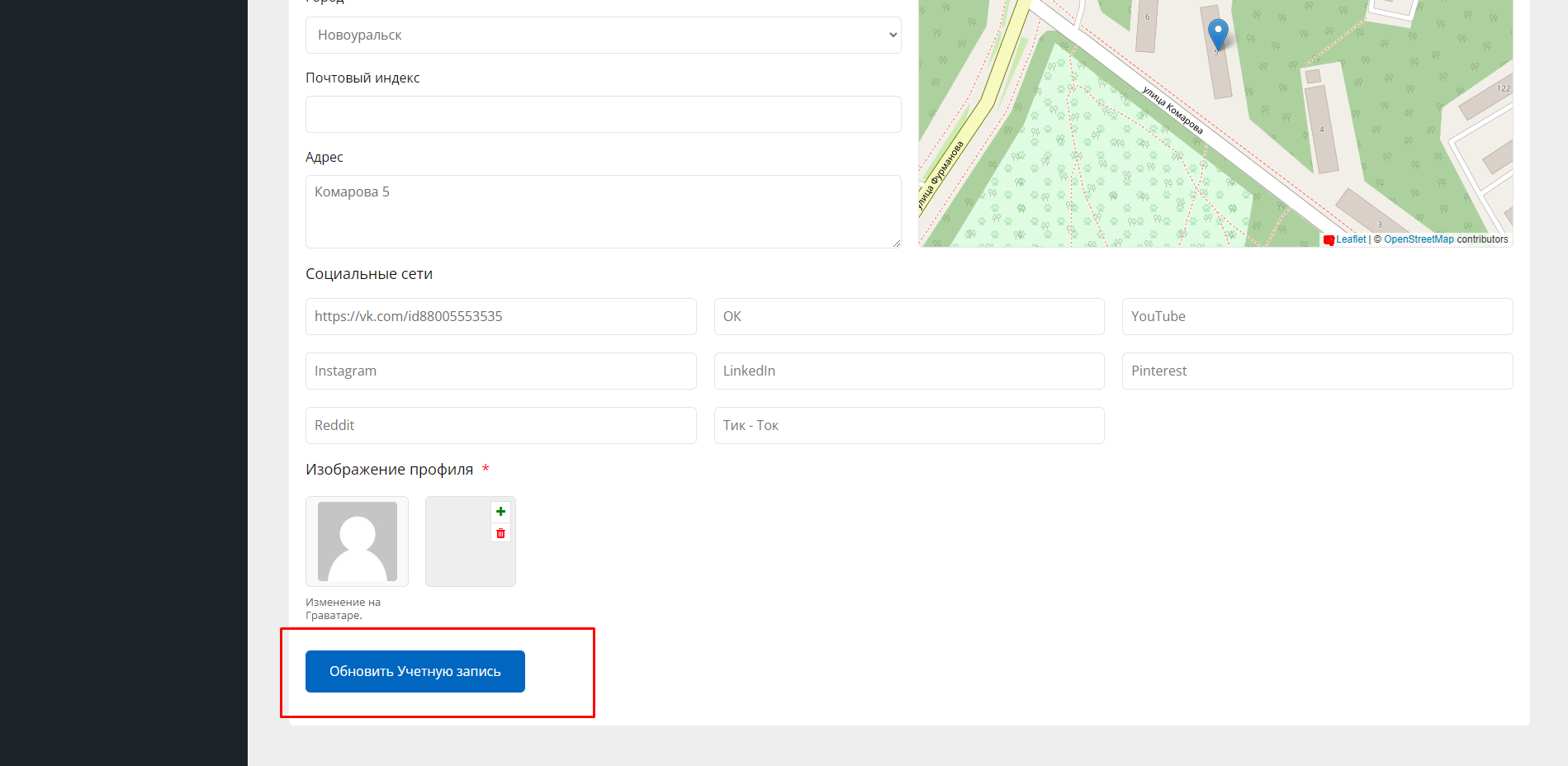Click the Обновить Учетную запись button

click(x=415, y=671)
